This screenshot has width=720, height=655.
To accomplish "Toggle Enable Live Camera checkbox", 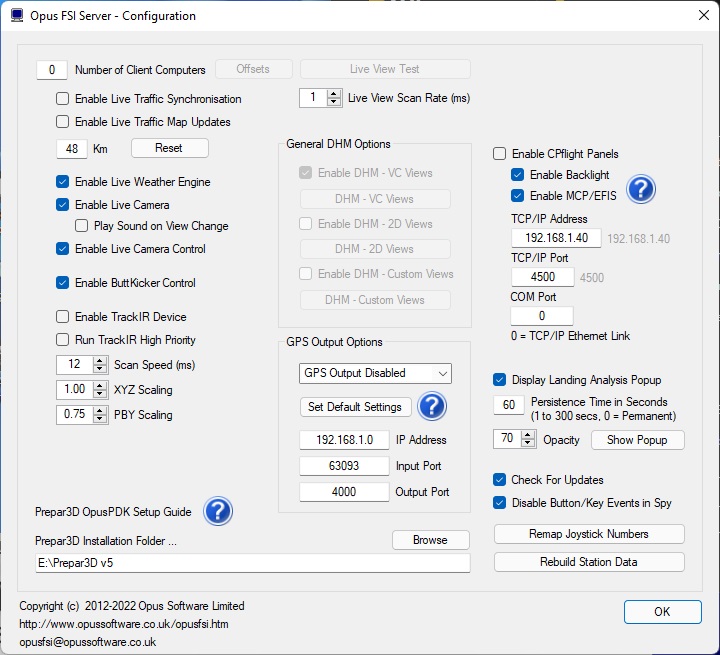I will point(62,205).
